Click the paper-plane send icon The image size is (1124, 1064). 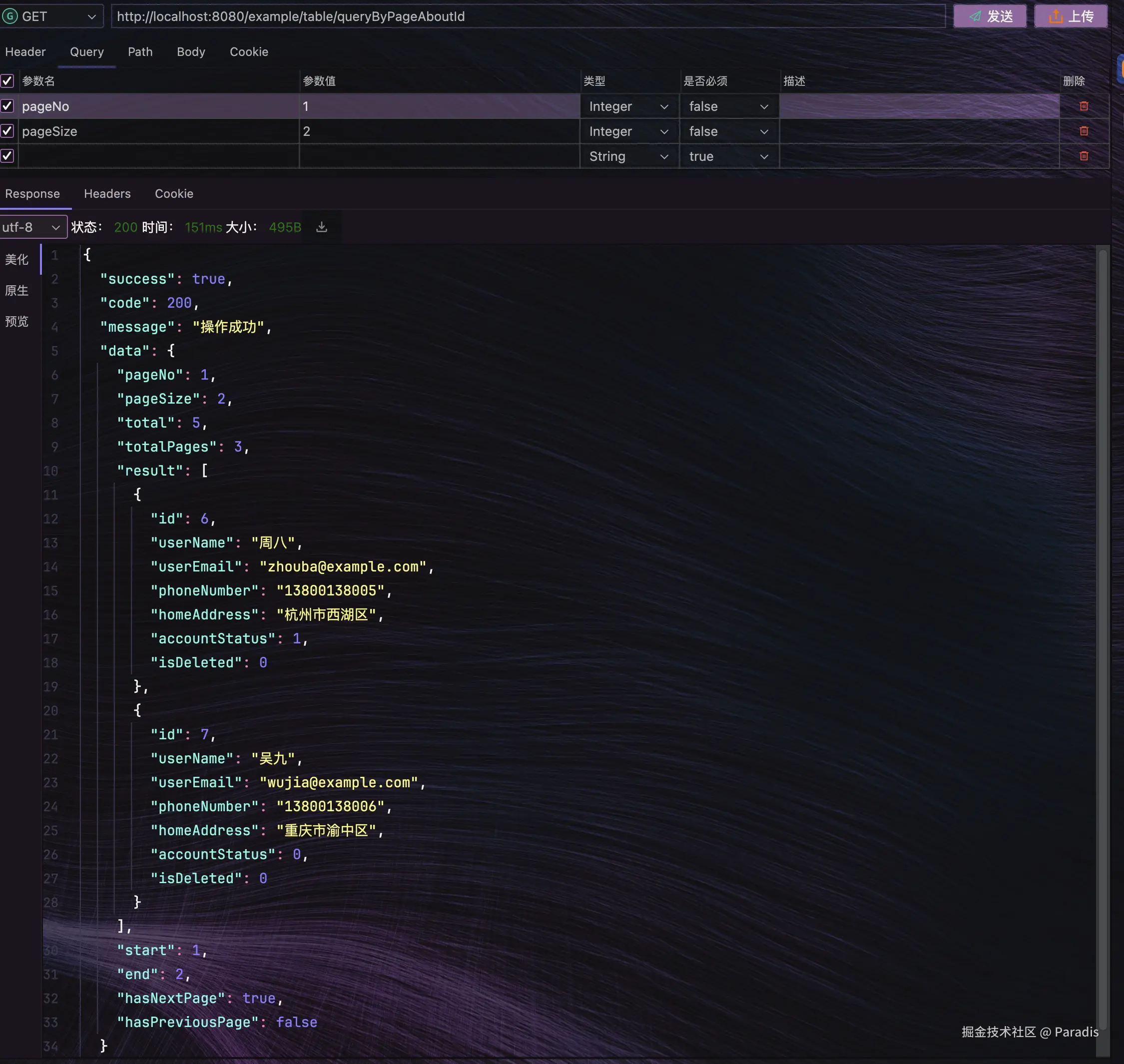point(975,16)
